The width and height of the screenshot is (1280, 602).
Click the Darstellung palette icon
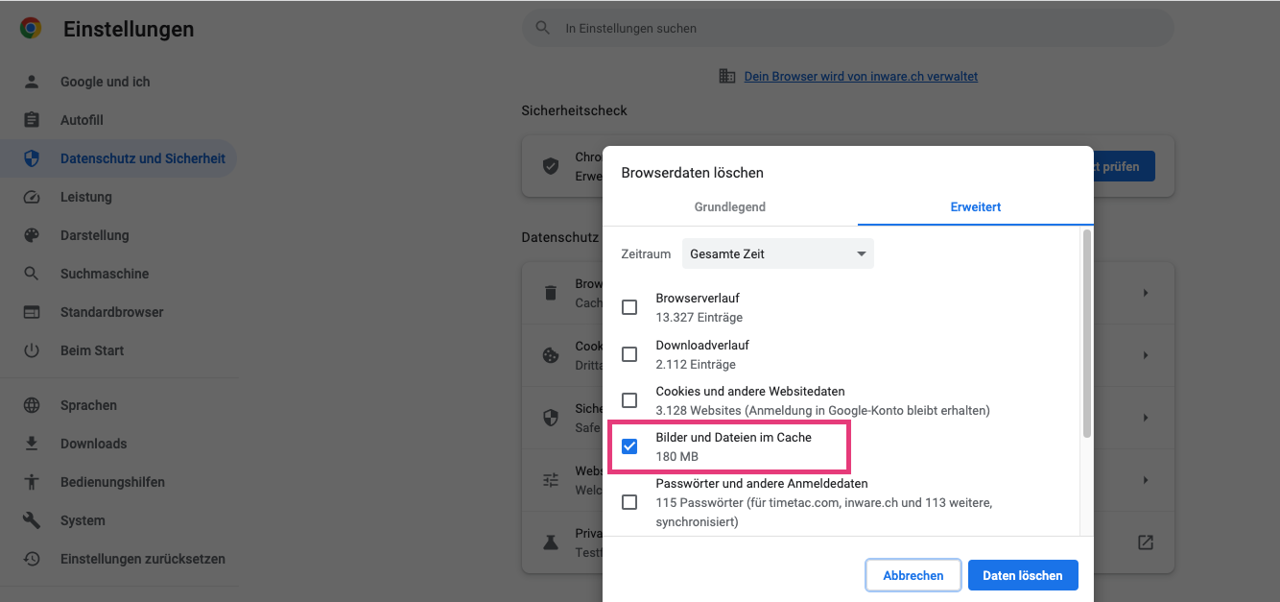click(31, 235)
